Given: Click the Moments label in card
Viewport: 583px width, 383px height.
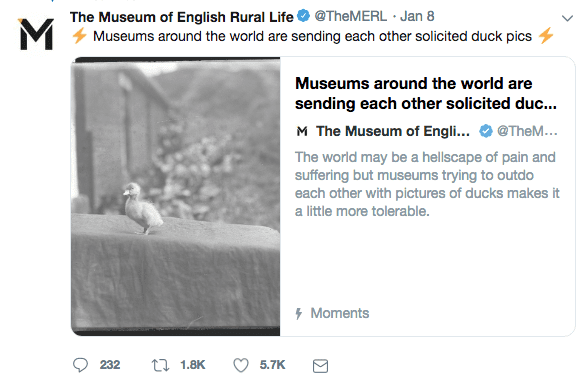Looking at the screenshot, I should [340, 313].
